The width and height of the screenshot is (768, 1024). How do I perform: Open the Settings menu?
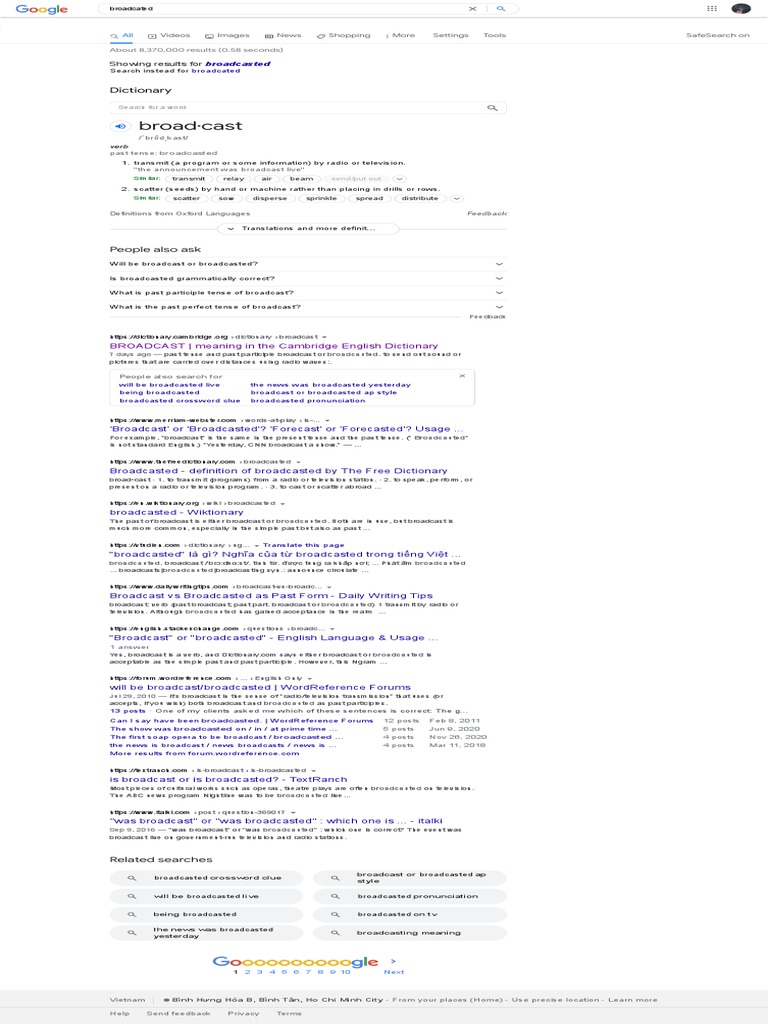click(x=451, y=35)
